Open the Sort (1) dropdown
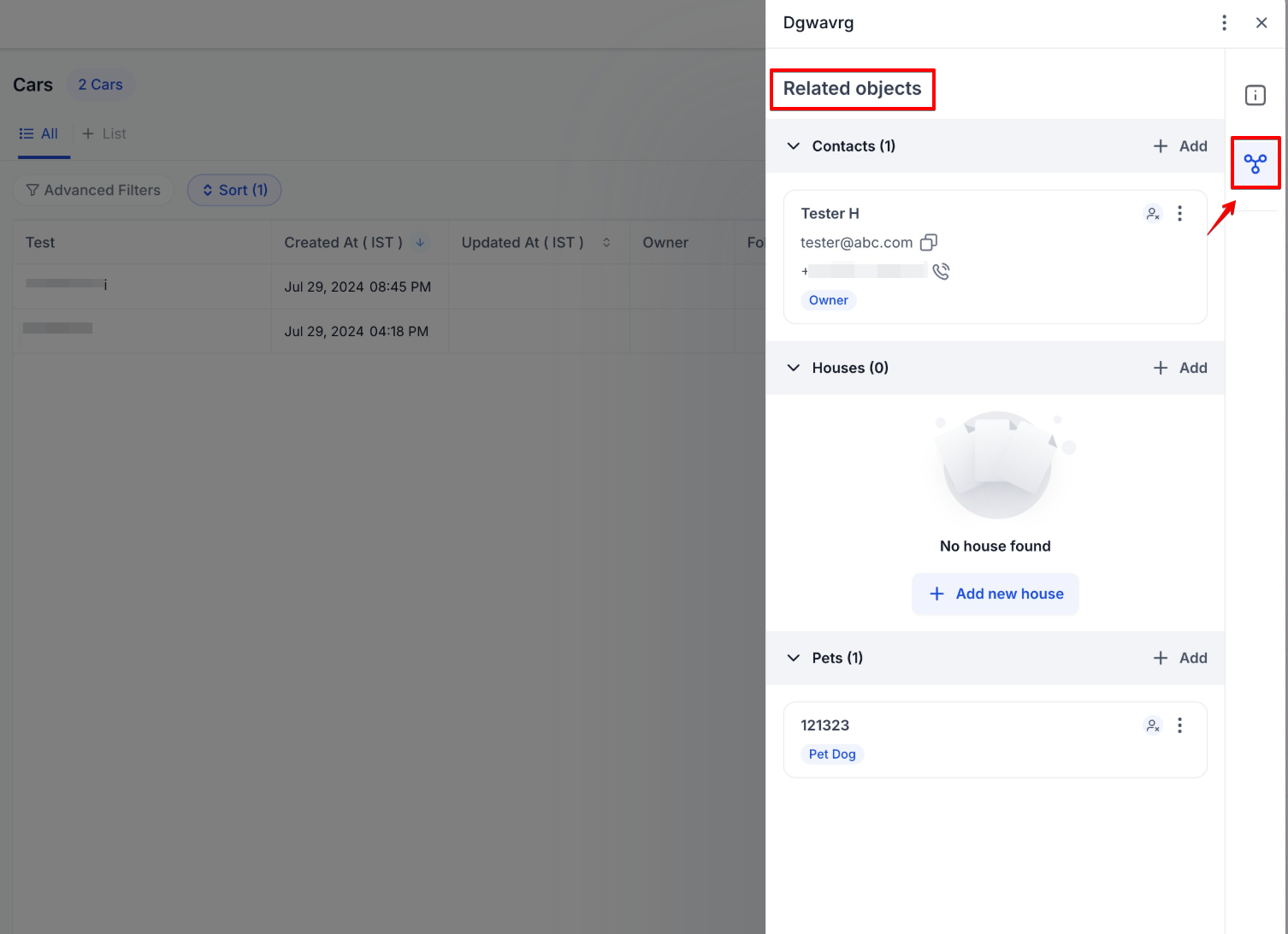1288x934 pixels. pos(234,190)
